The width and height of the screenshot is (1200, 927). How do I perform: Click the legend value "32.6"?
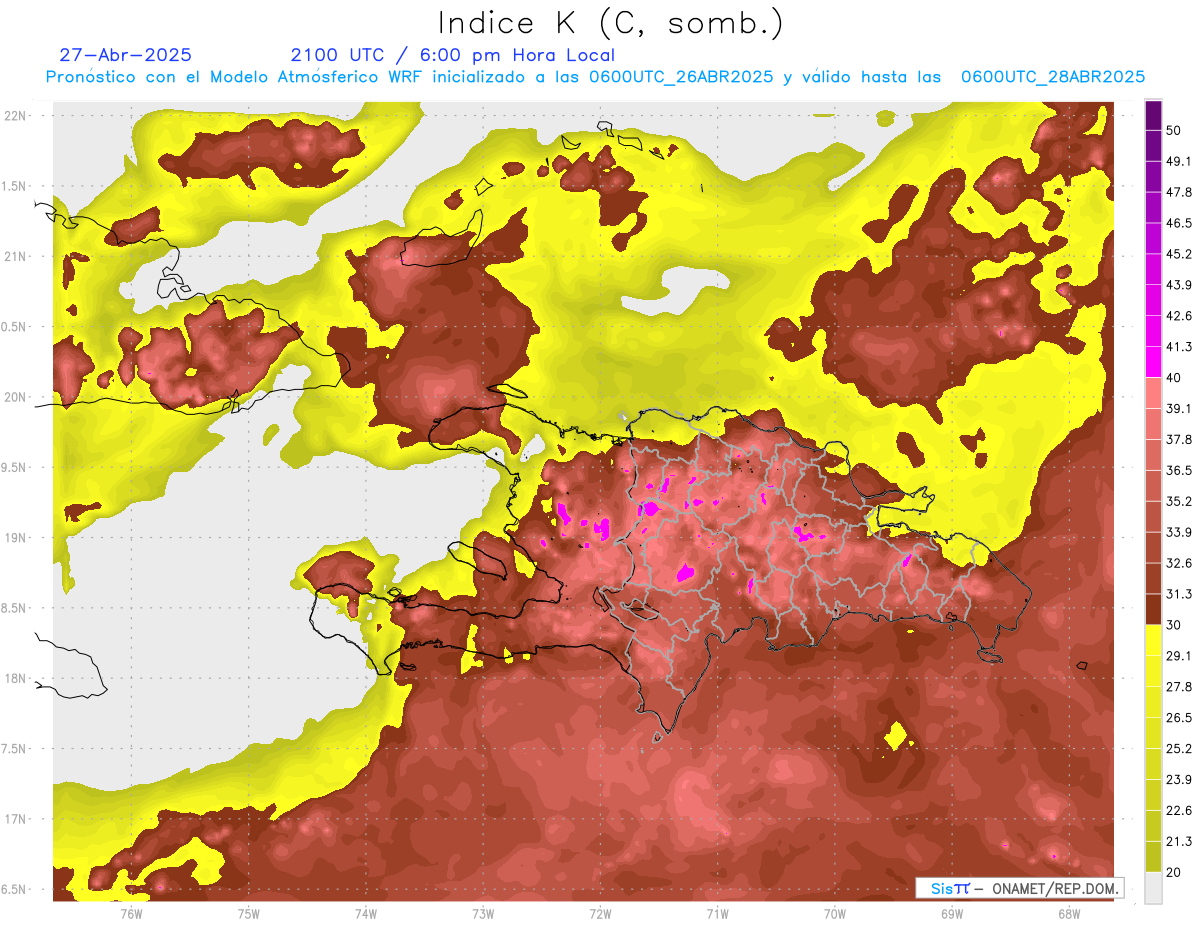(1179, 563)
